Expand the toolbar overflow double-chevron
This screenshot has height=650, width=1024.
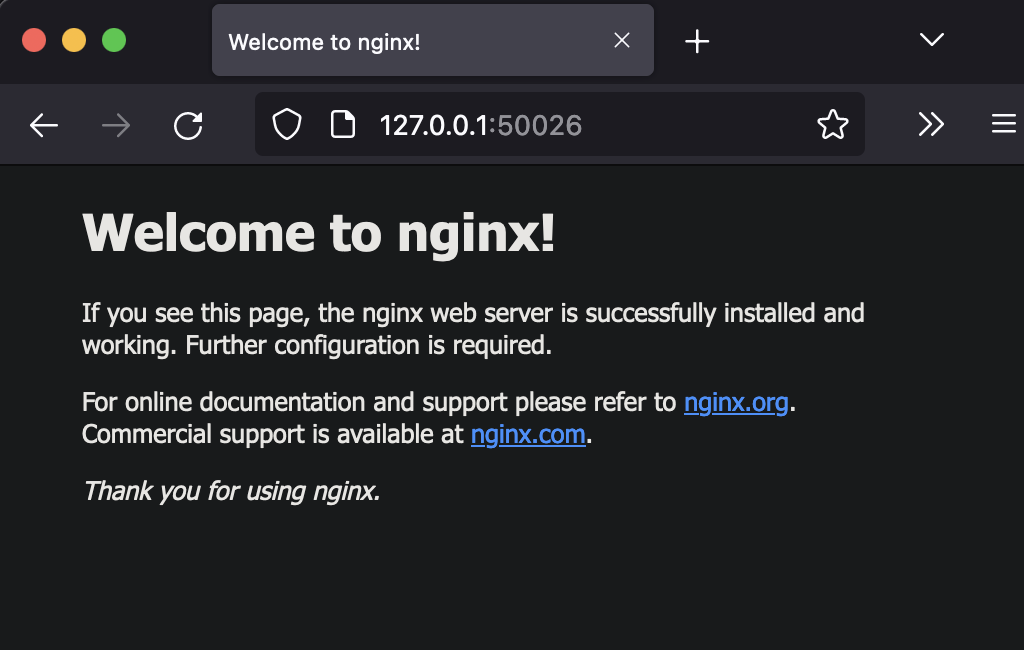(931, 124)
